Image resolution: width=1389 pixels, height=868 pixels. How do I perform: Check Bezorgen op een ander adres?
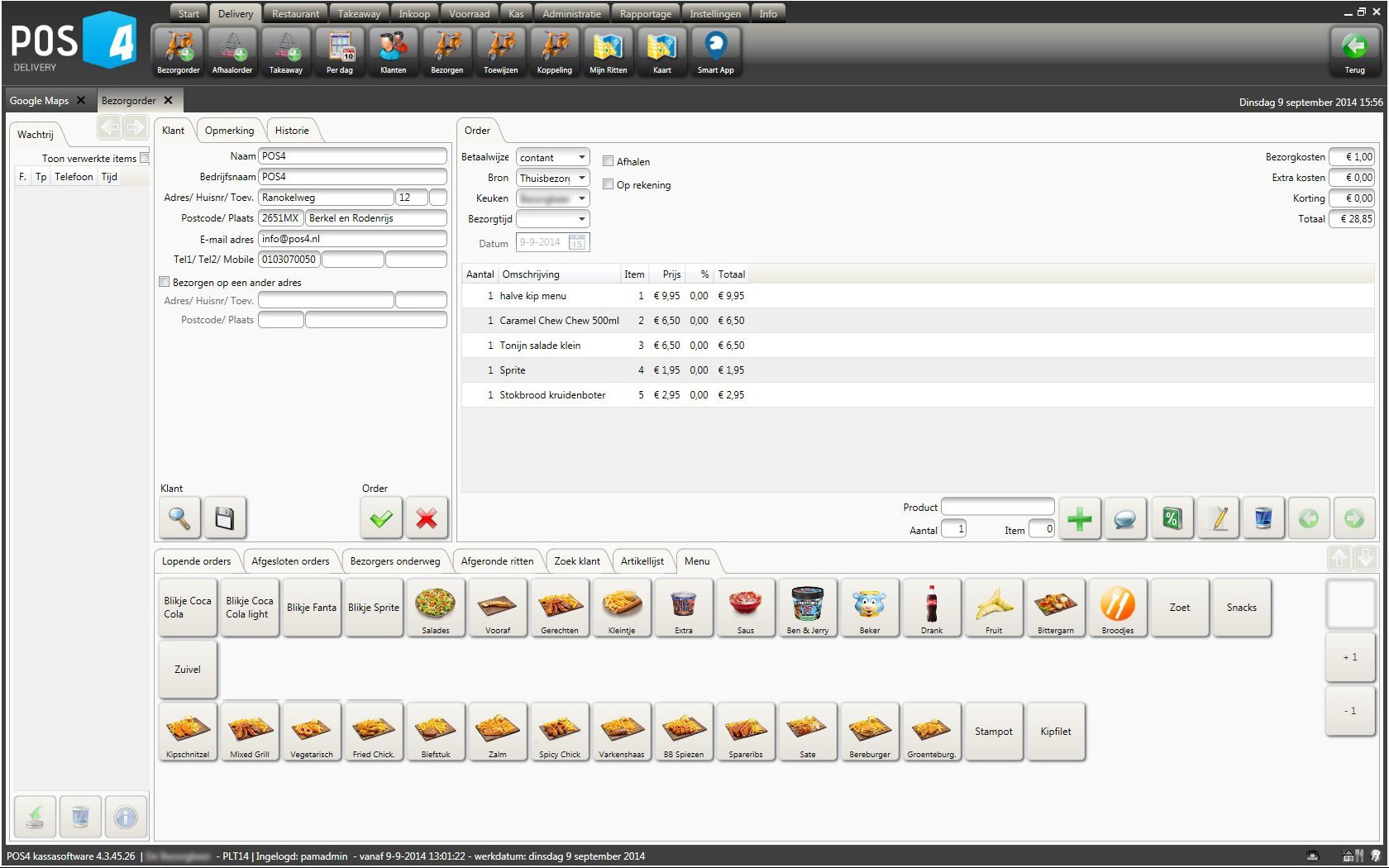click(165, 282)
